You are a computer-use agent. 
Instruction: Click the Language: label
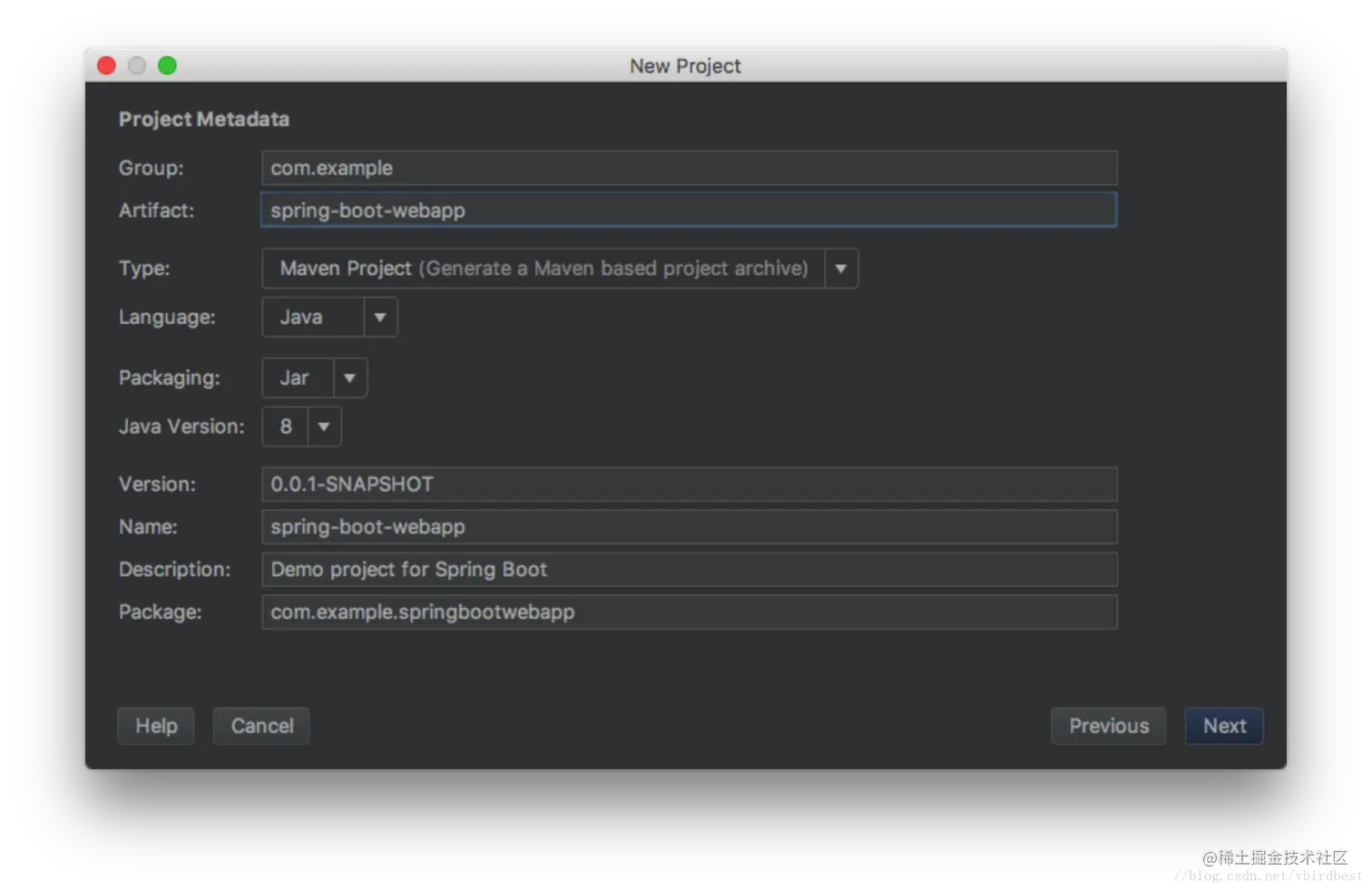pos(167,318)
